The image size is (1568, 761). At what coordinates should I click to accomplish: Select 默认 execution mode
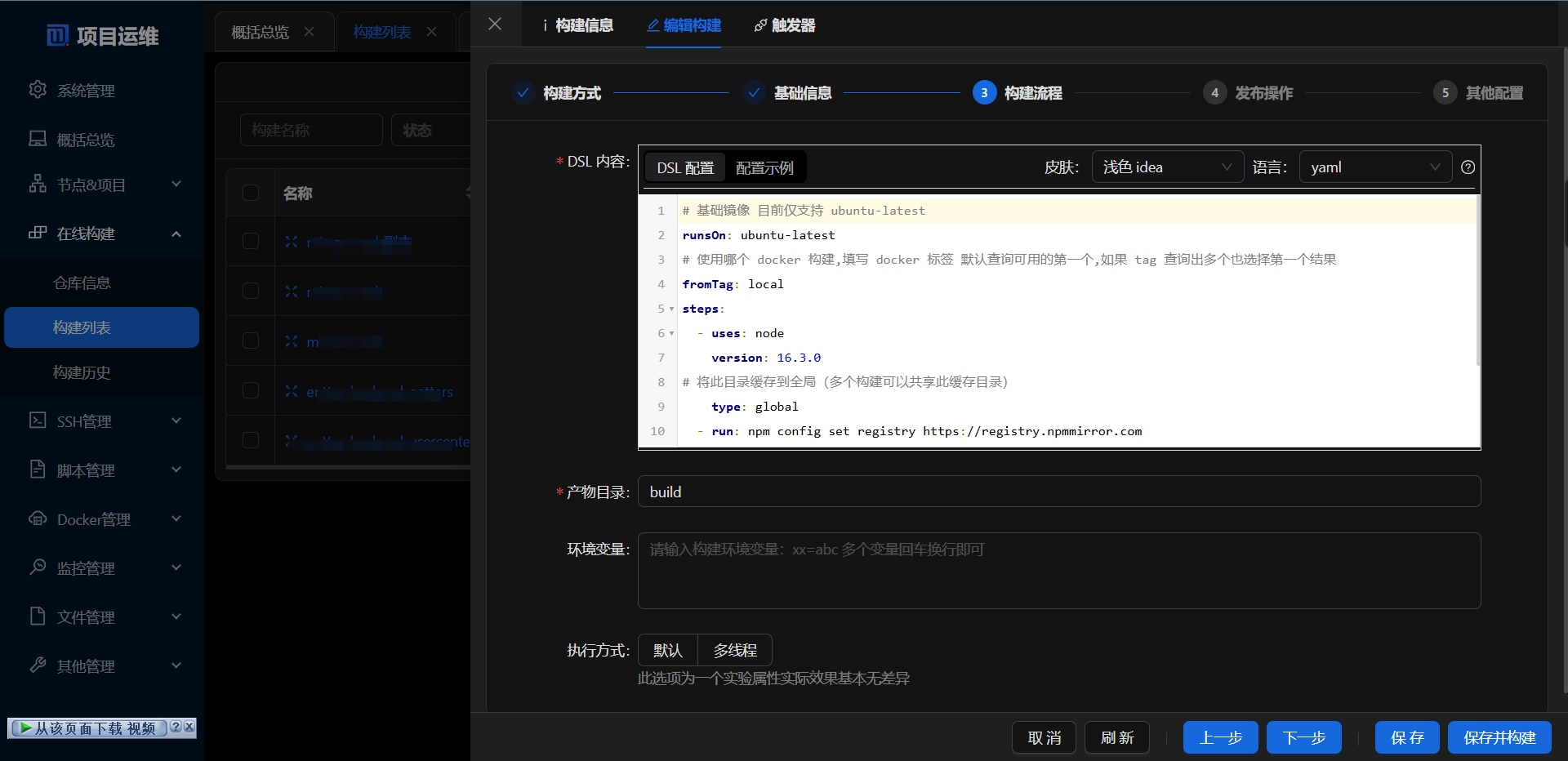click(667, 650)
